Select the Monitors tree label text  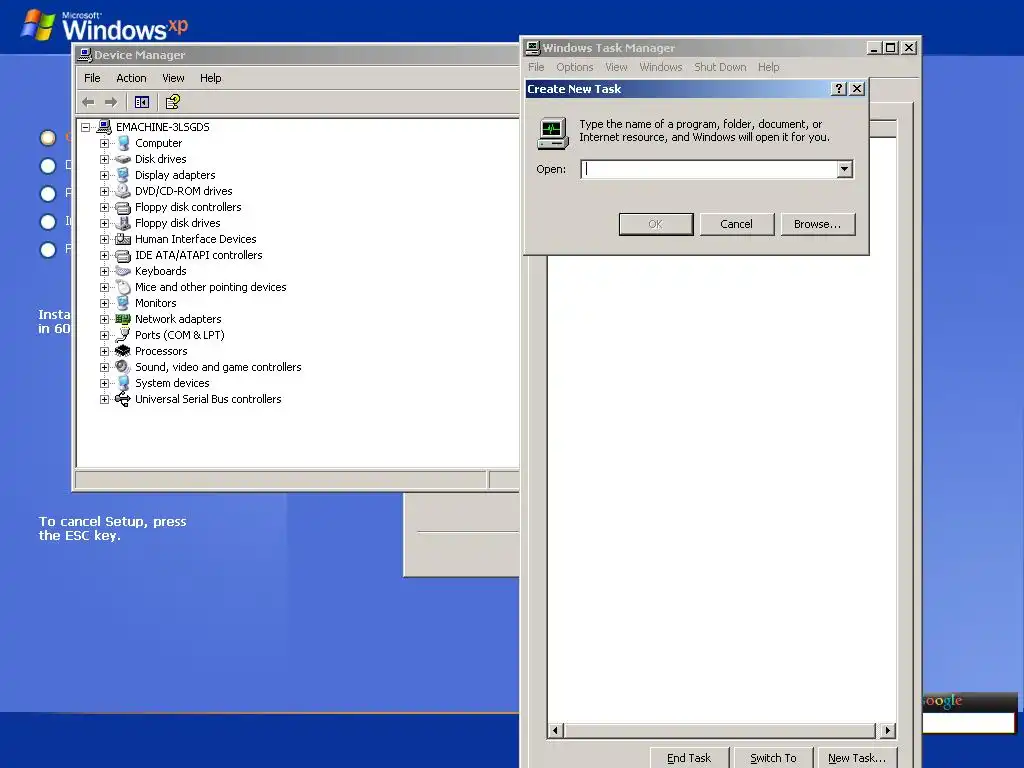[x=155, y=303]
